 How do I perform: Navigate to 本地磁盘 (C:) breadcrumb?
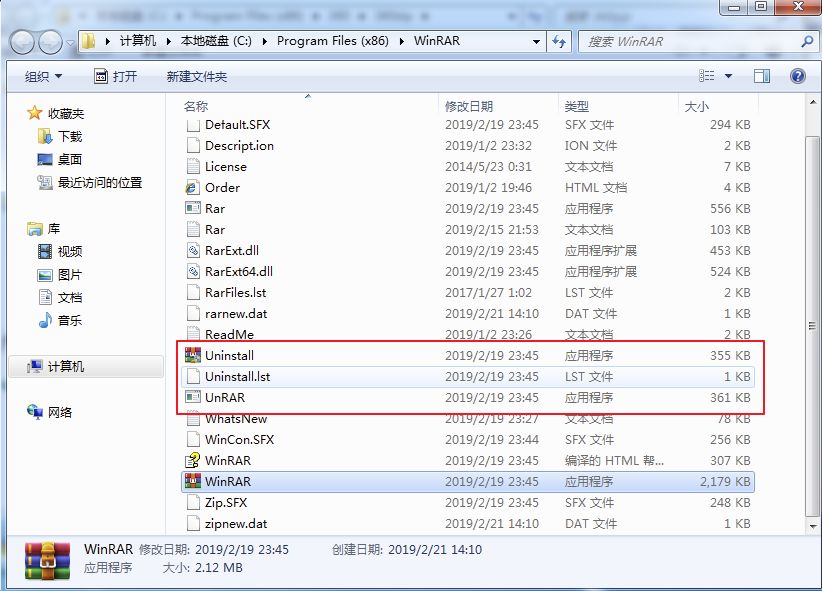[216, 41]
